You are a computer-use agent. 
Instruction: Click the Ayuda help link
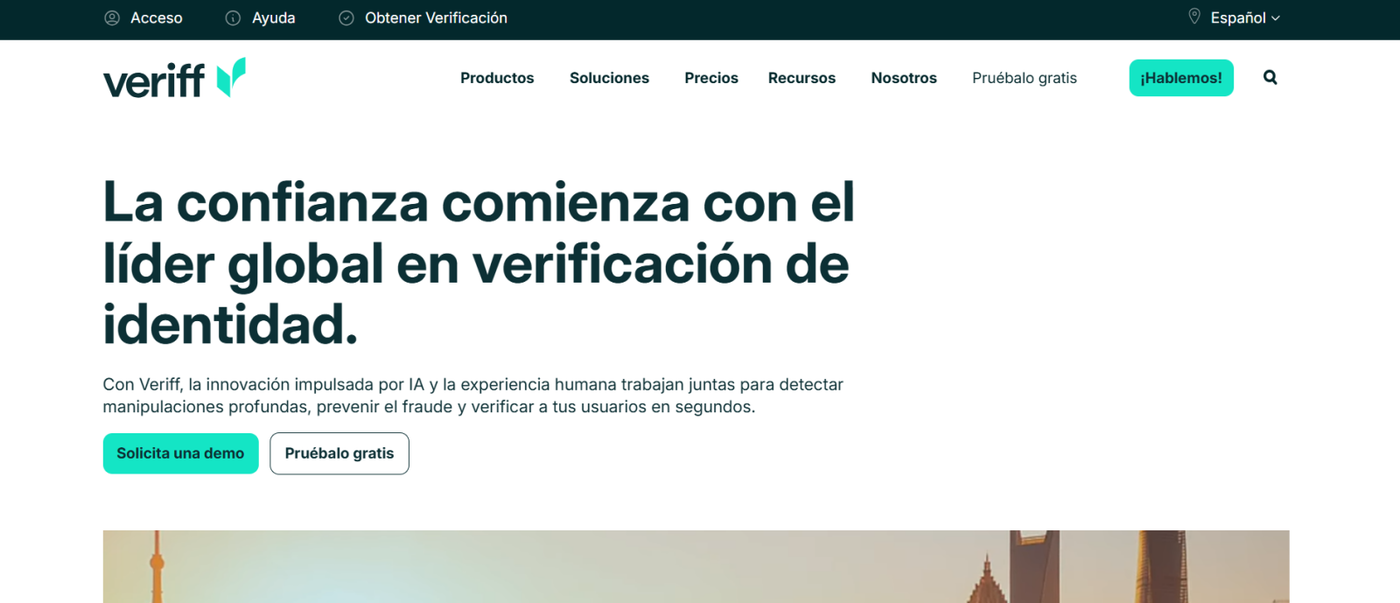(273, 18)
